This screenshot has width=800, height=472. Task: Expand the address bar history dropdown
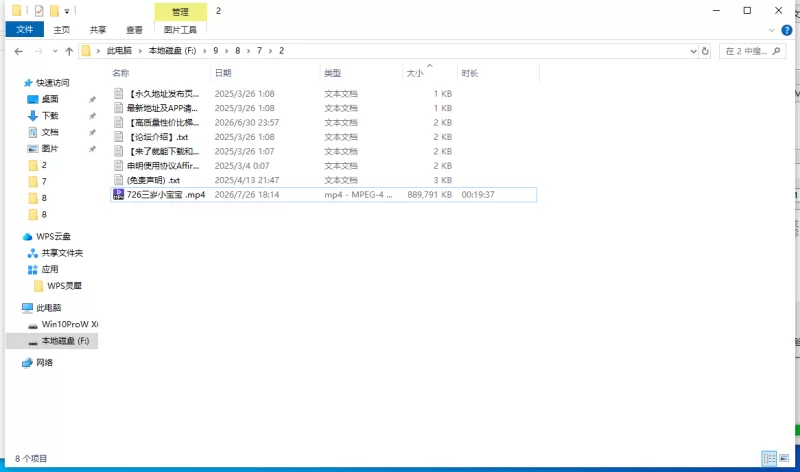(x=693, y=51)
